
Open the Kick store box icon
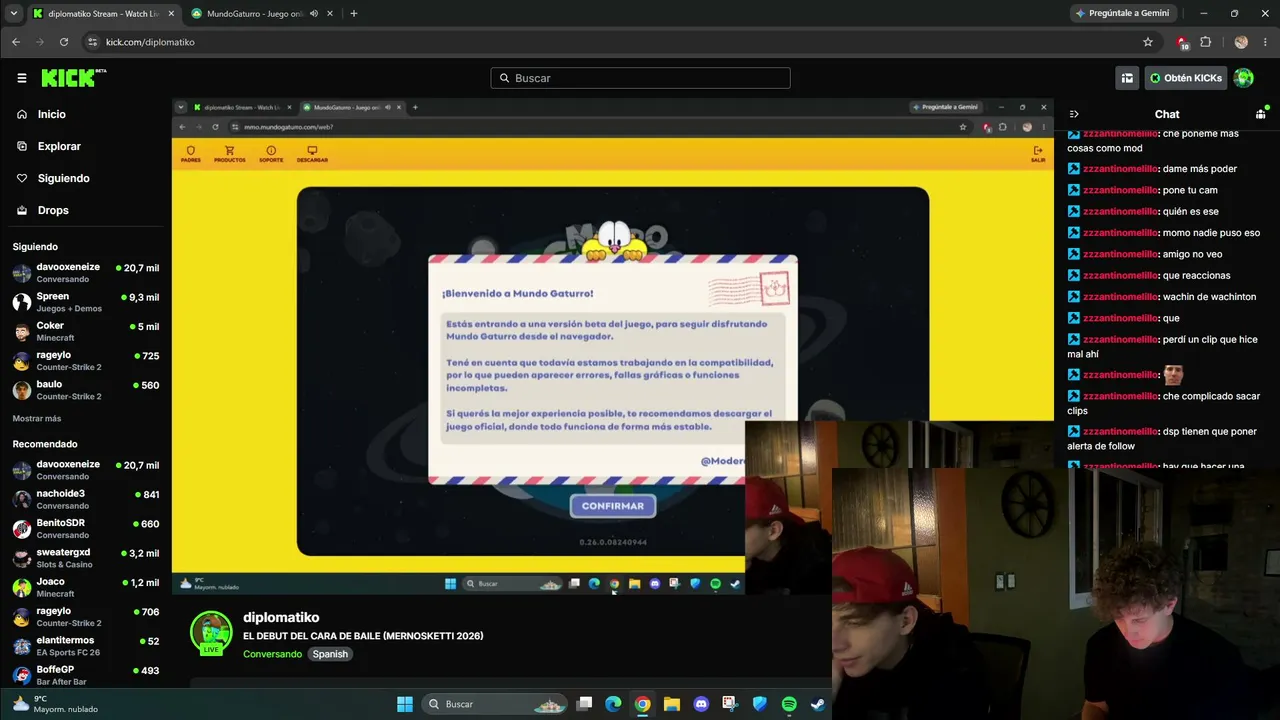pyautogui.click(x=1127, y=78)
